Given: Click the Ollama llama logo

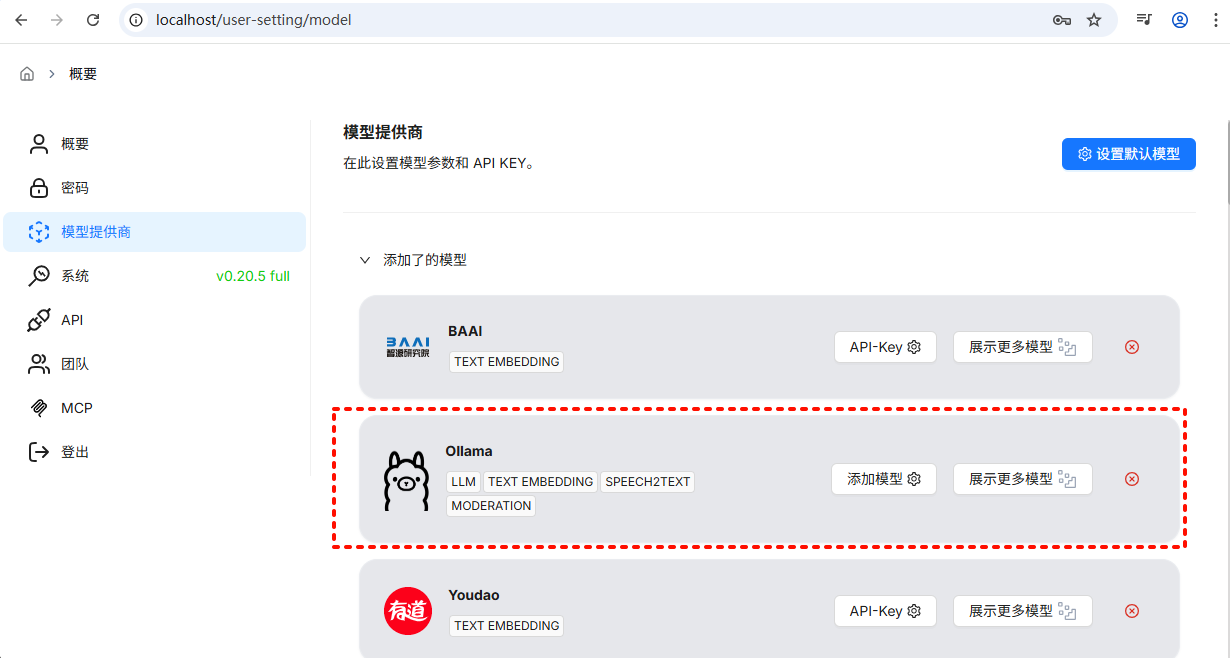Looking at the screenshot, I should point(406,481).
